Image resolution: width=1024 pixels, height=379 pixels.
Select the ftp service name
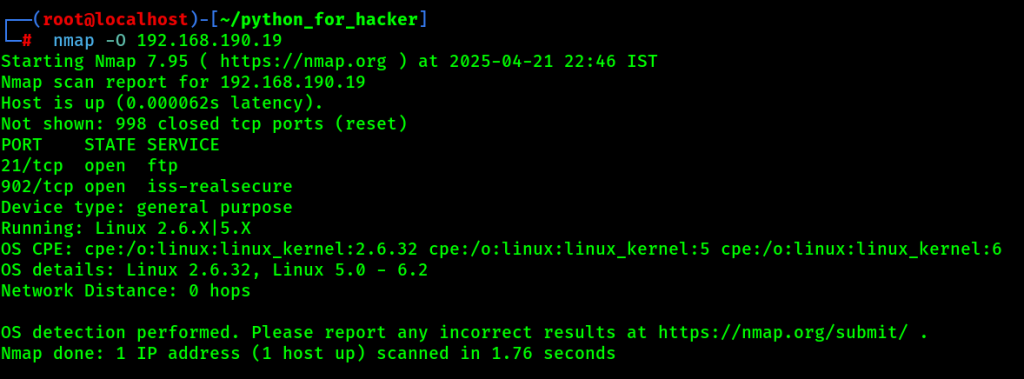(x=163, y=165)
